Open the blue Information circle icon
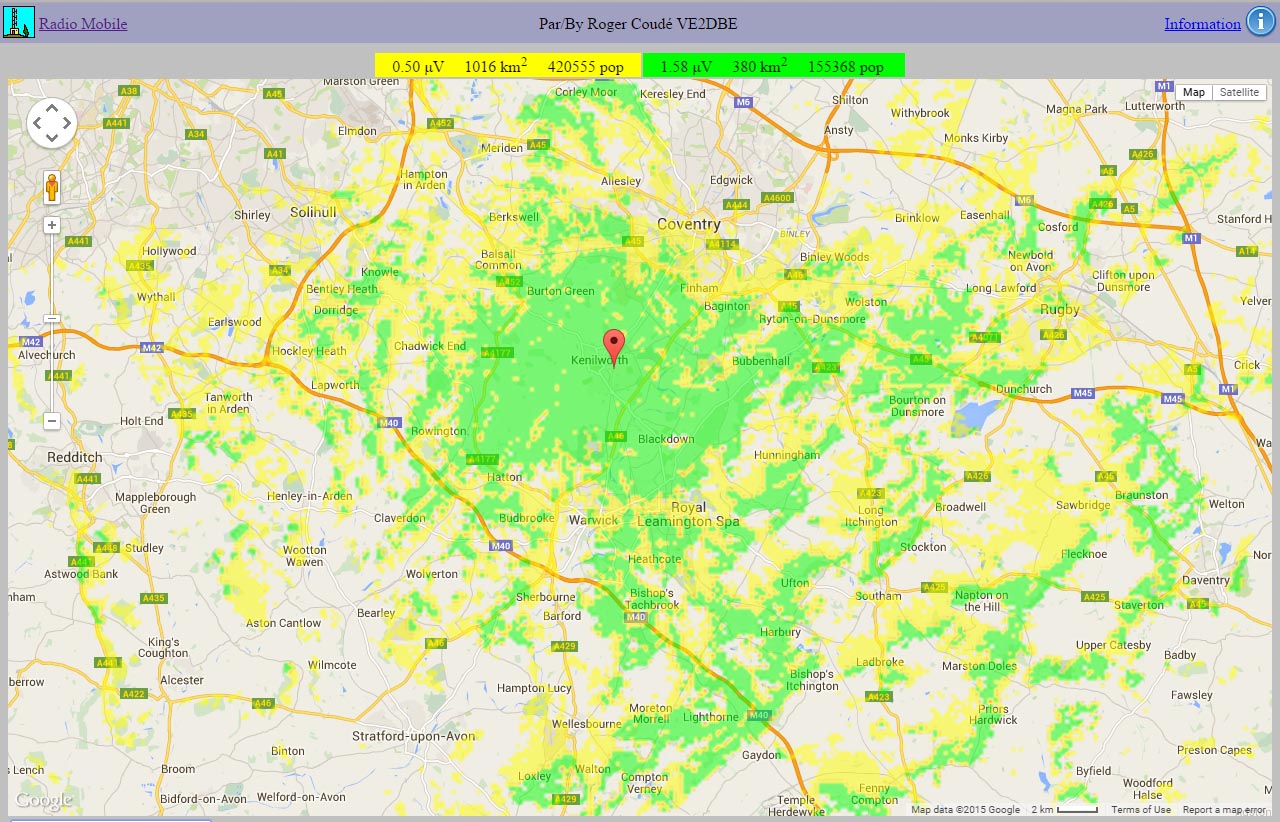This screenshot has width=1280, height=822. pyautogui.click(x=1259, y=22)
